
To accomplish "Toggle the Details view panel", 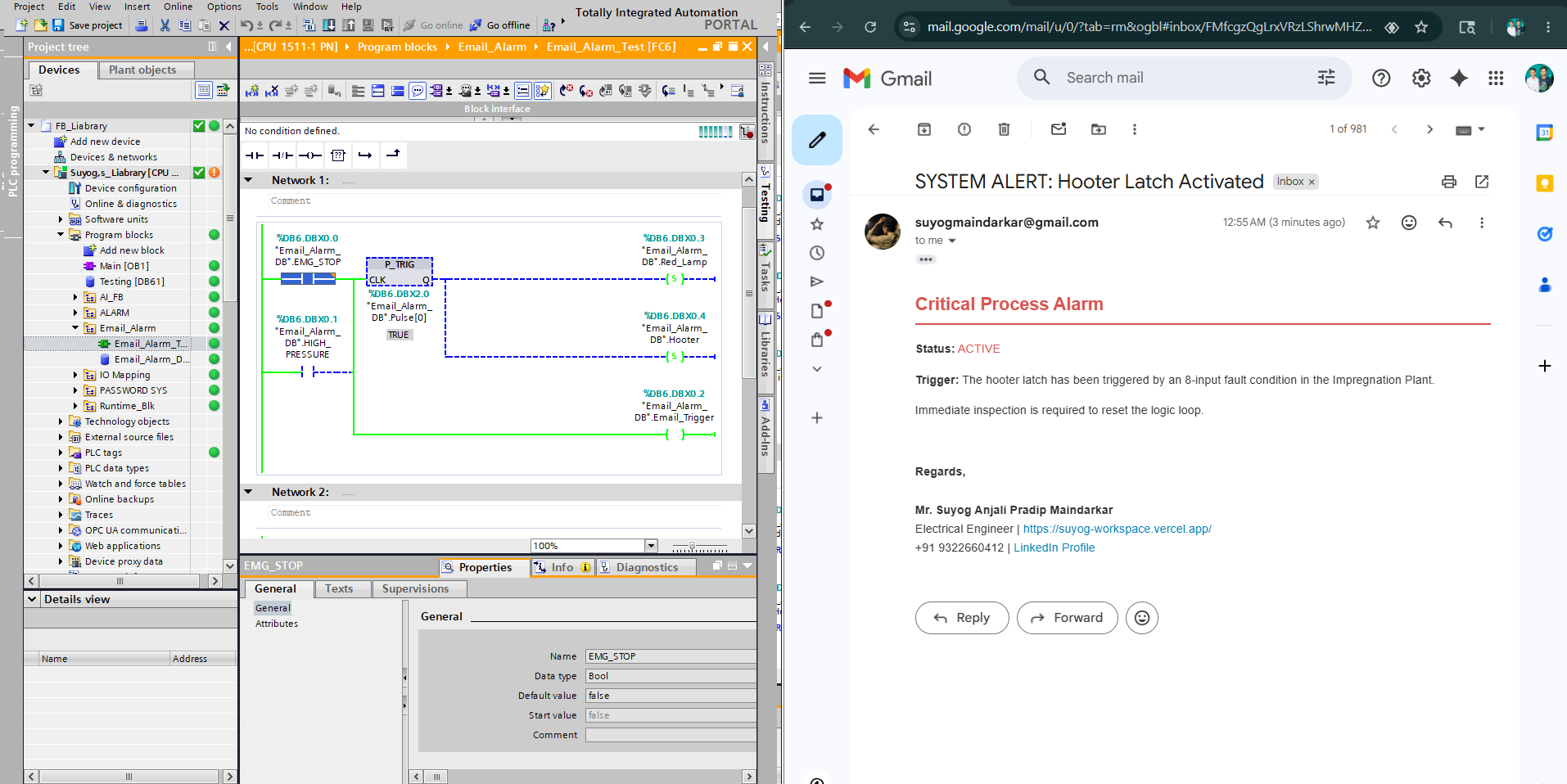I will click(32, 599).
